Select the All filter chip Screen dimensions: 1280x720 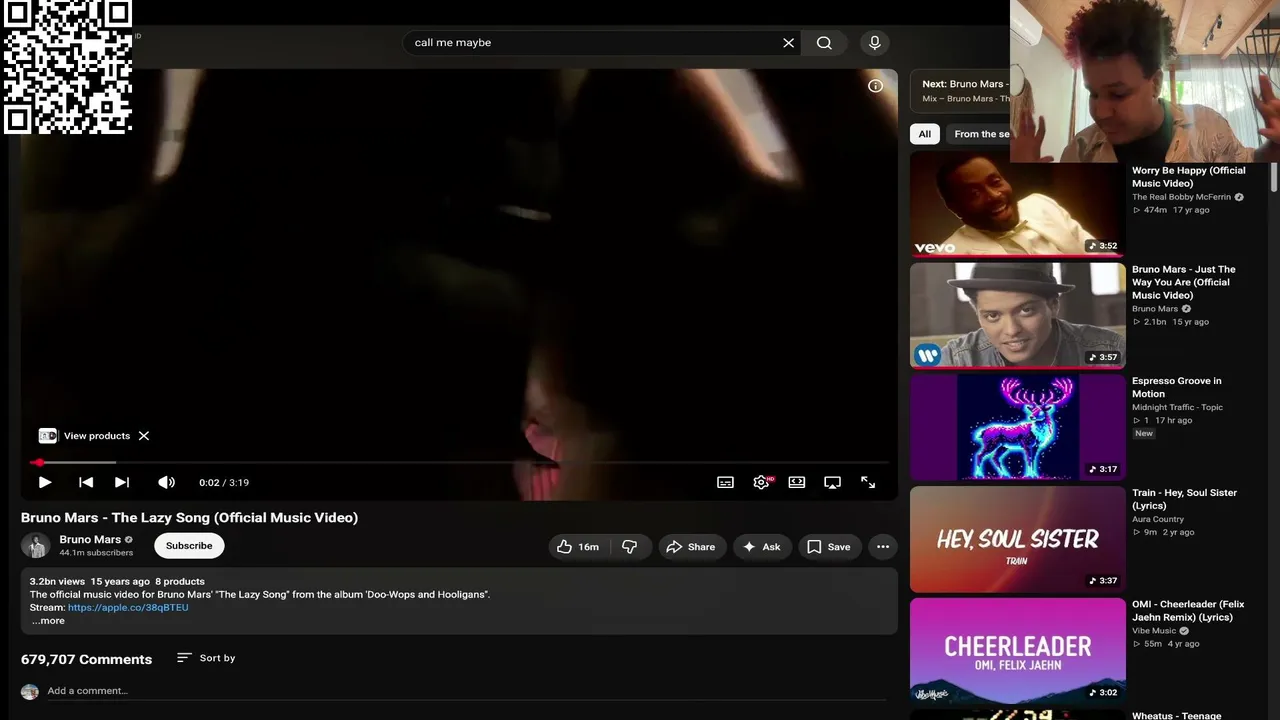pyautogui.click(x=925, y=134)
